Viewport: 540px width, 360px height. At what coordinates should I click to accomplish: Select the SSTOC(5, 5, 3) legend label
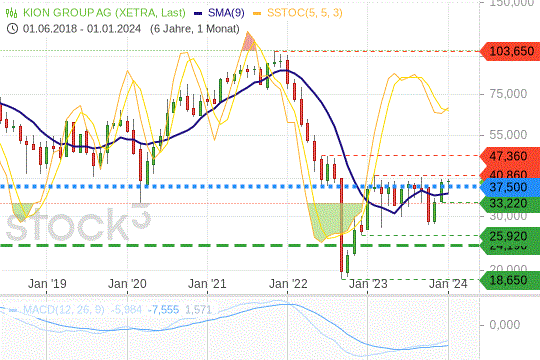point(305,13)
